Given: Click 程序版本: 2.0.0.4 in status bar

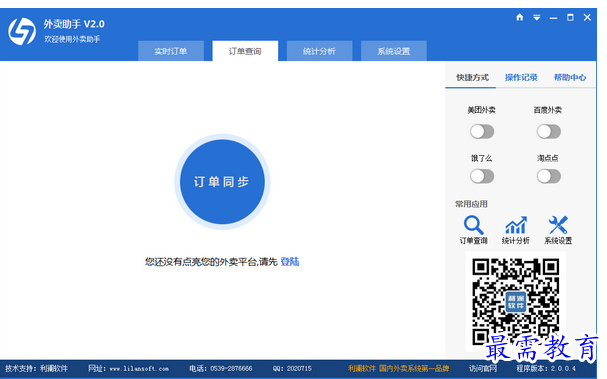Looking at the screenshot, I should coord(546,369).
